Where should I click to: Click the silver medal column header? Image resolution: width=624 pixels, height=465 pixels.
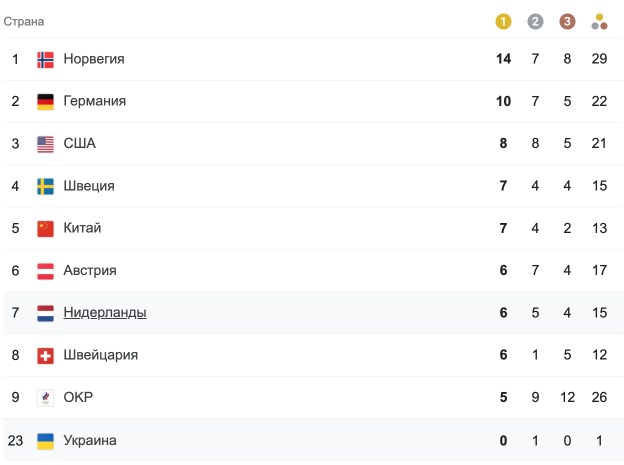coord(535,21)
